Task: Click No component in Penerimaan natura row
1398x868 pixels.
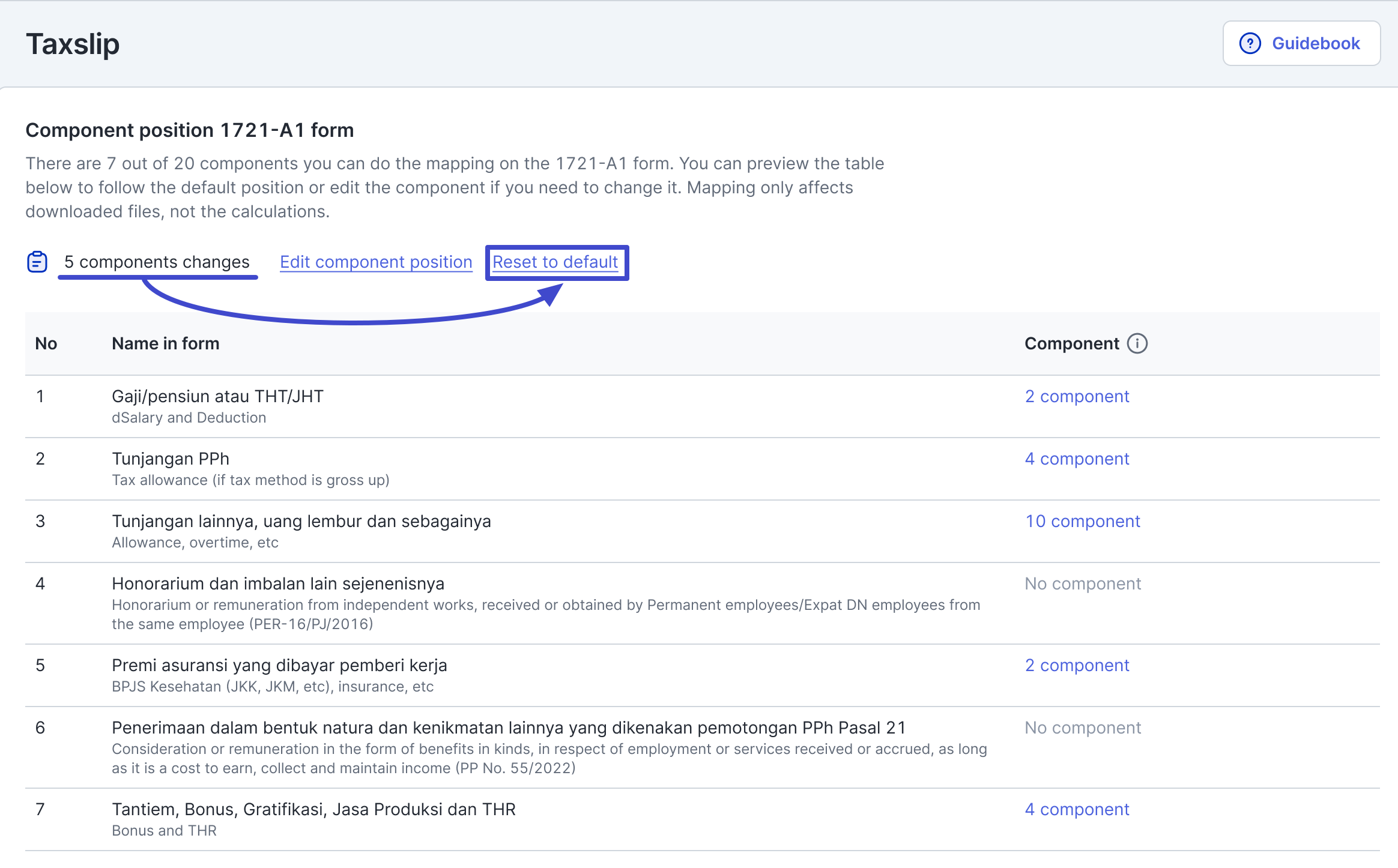Action: (1082, 728)
